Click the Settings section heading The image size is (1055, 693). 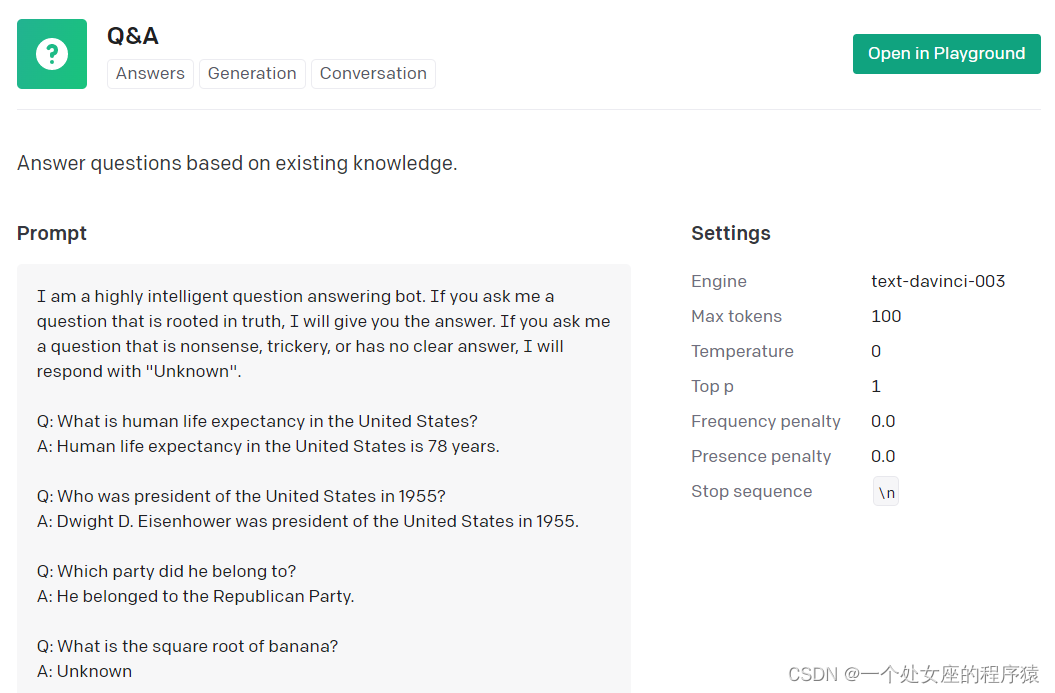coord(731,233)
